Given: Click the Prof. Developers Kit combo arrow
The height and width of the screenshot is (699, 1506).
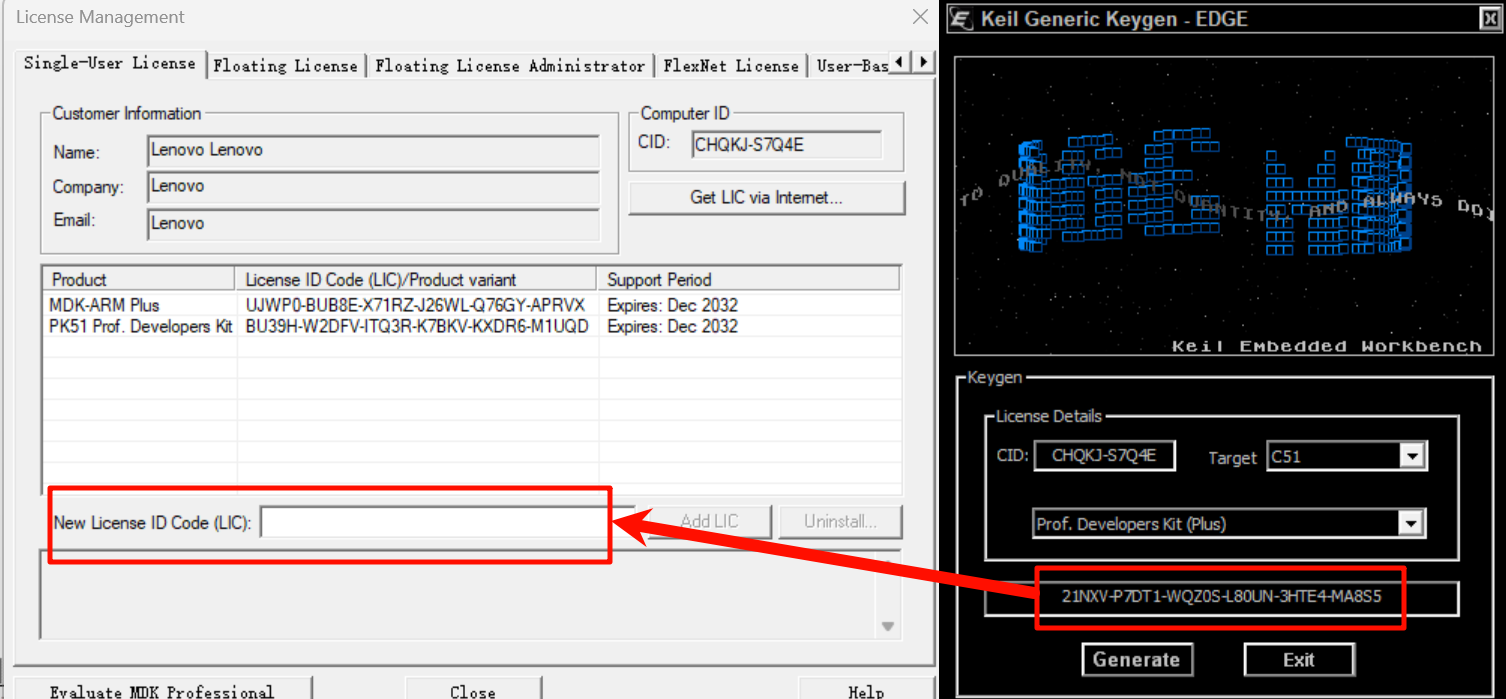Looking at the screenshot, I should pos(1411,523).
